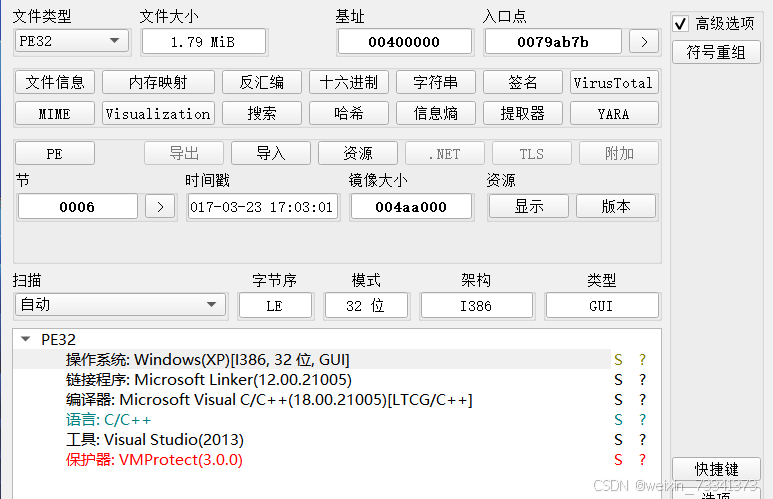
Task: Open the 十六进制 hex viewer
Action: coord(349,82)
